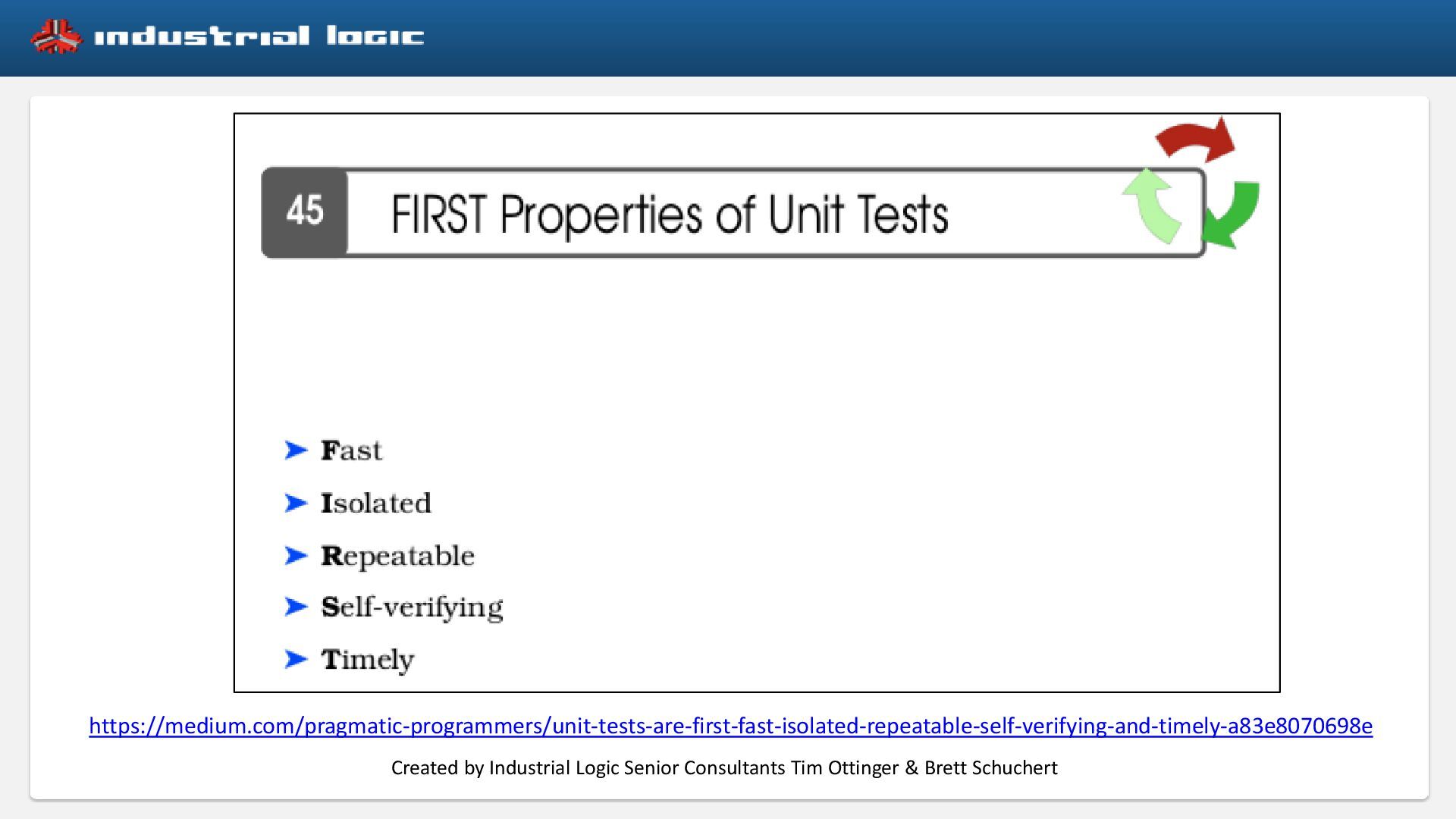Viewport: 1456px width, 819px height.
Task: Click the blue arrow bullet beside Repeatable
Action: point(296,556)
